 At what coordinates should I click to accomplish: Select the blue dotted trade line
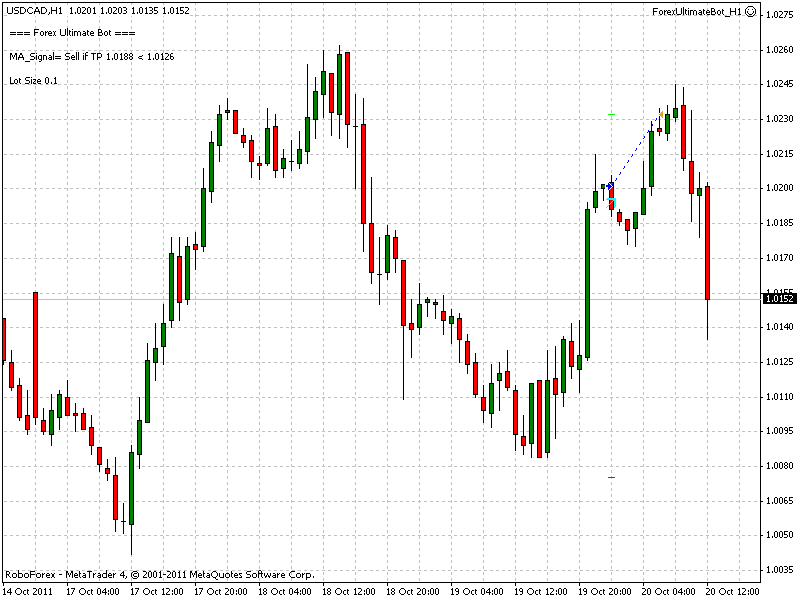point(635,151)
